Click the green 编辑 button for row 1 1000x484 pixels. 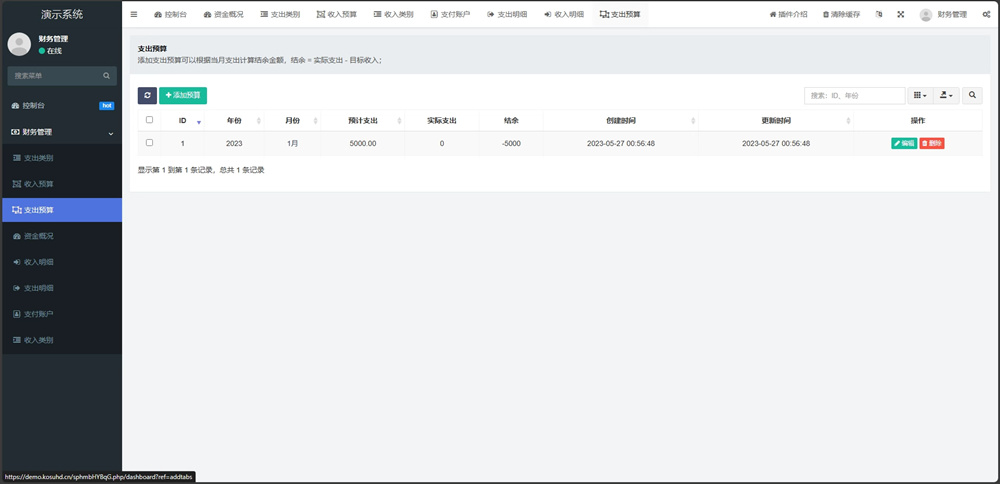pos(904,143)
